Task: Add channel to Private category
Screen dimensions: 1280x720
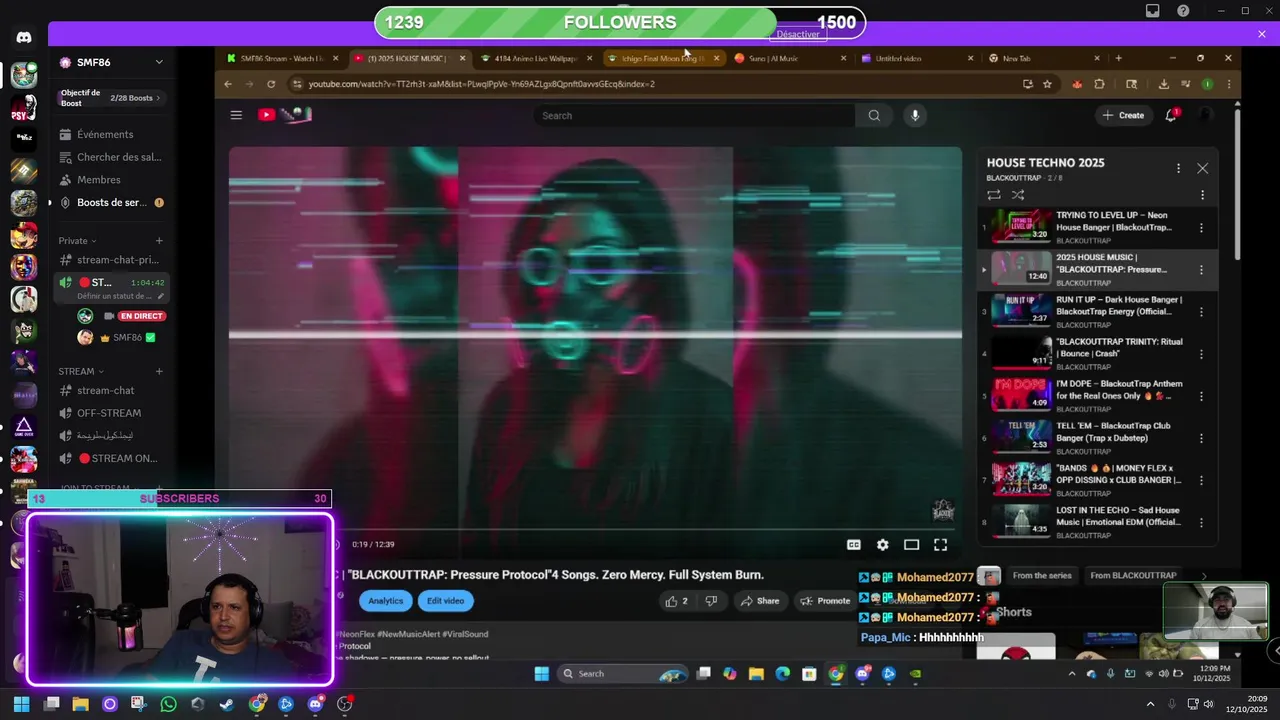Action: click(x=159, y=241)
